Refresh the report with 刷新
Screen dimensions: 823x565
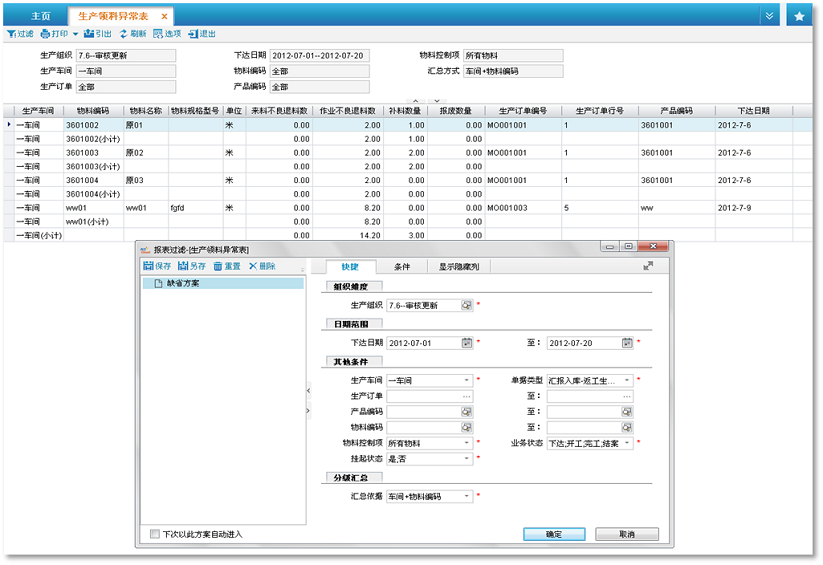(x=124, y=34)
